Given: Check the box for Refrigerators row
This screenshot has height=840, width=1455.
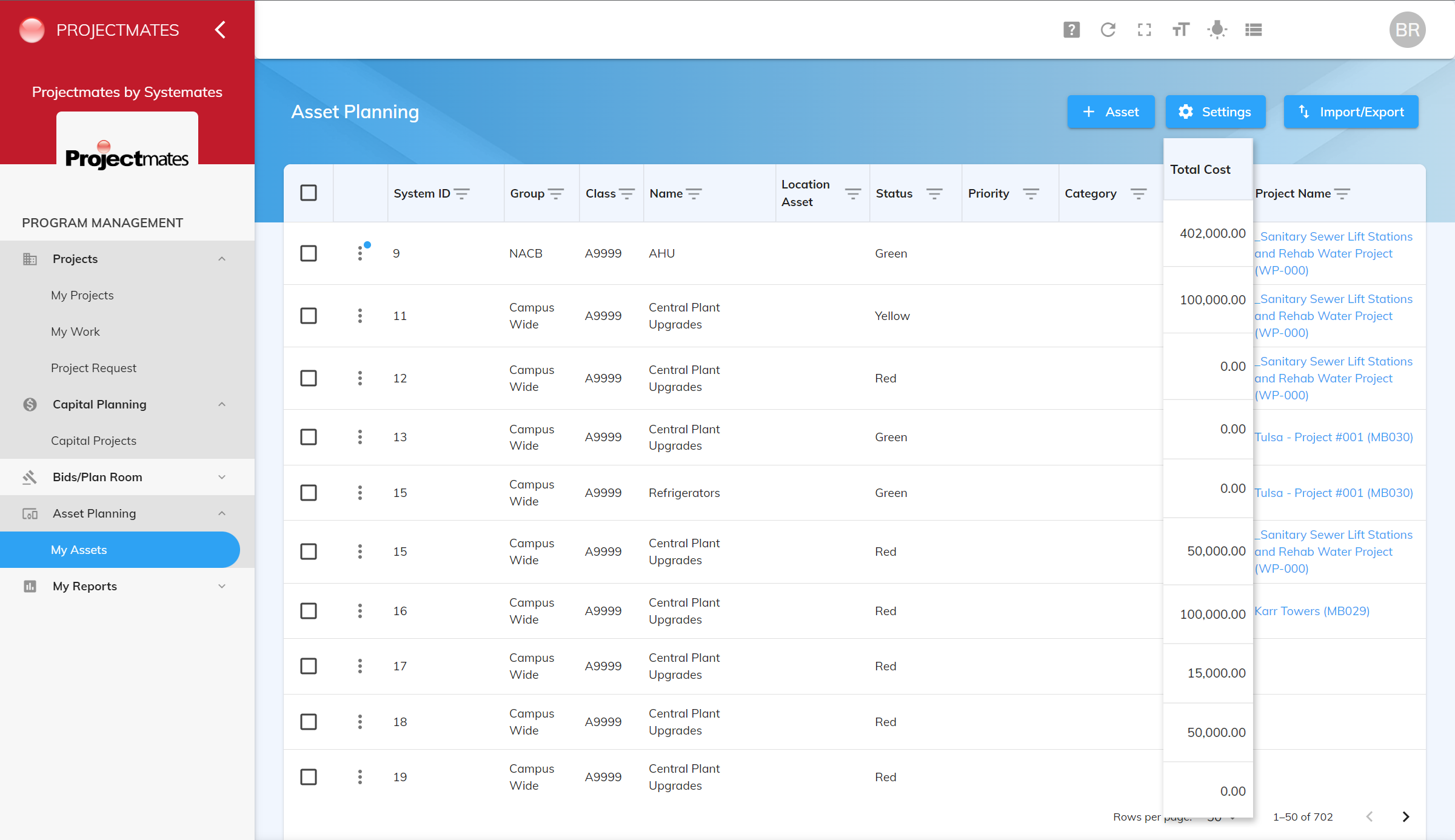Looking at the screenshot, I should point(309,493).
